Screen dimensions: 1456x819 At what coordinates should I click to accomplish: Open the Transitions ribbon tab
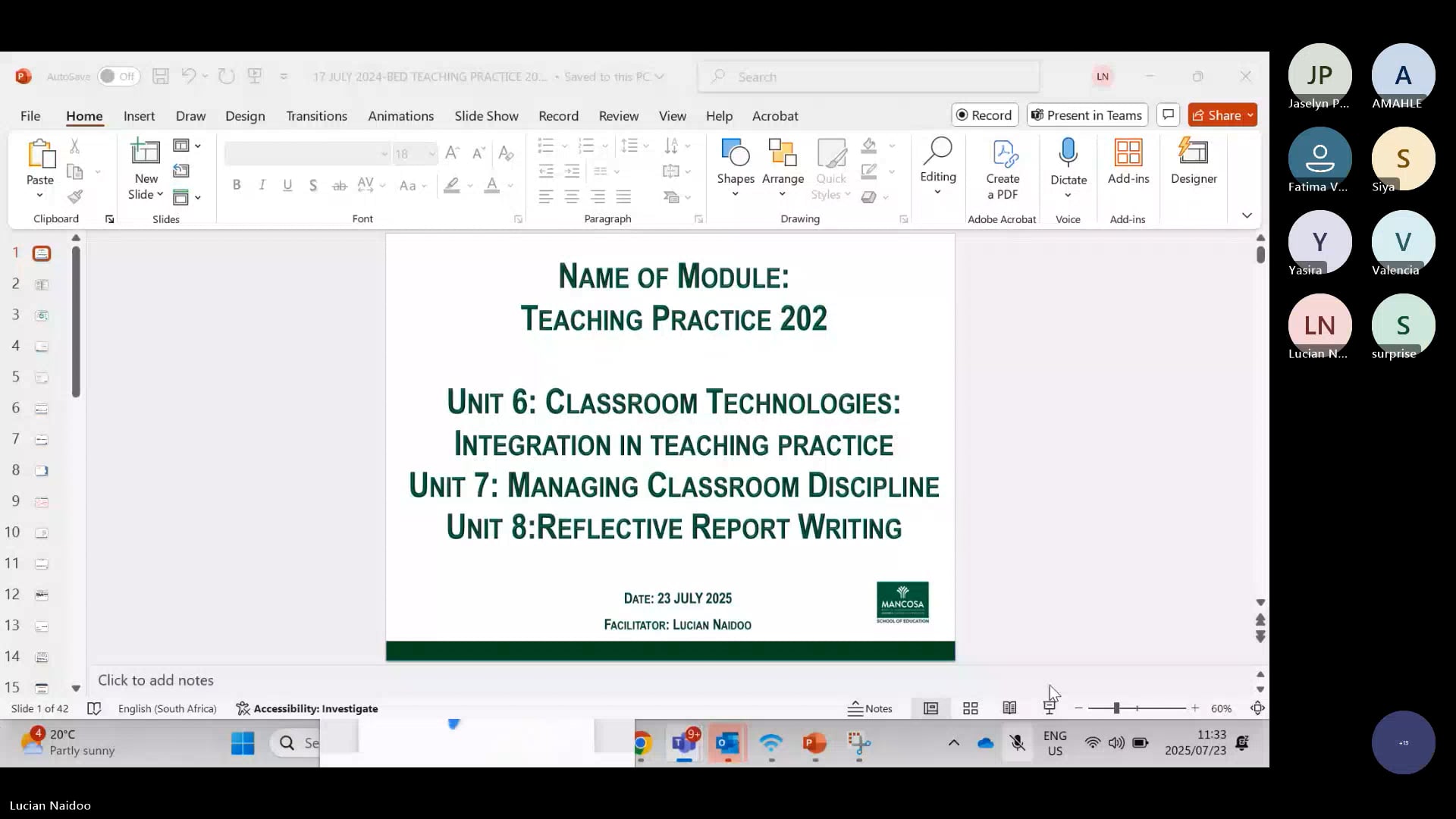(316, 116)
